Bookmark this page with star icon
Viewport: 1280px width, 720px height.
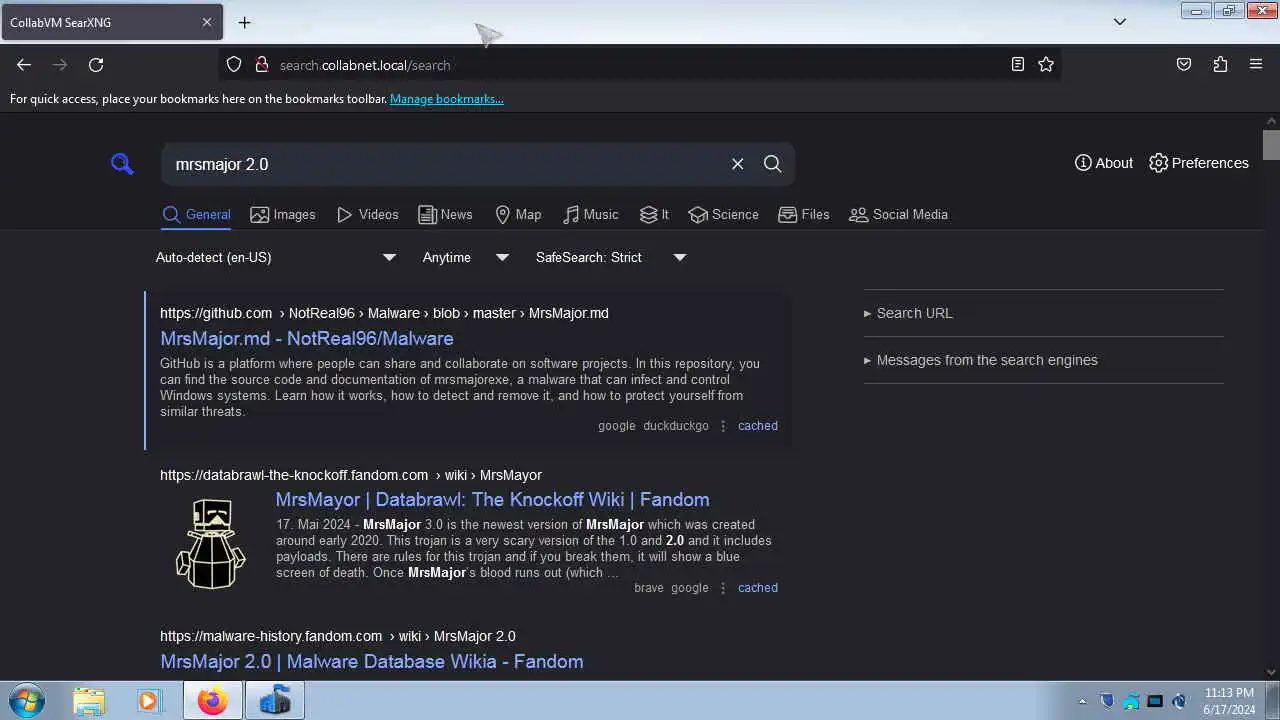point(1046,65)
